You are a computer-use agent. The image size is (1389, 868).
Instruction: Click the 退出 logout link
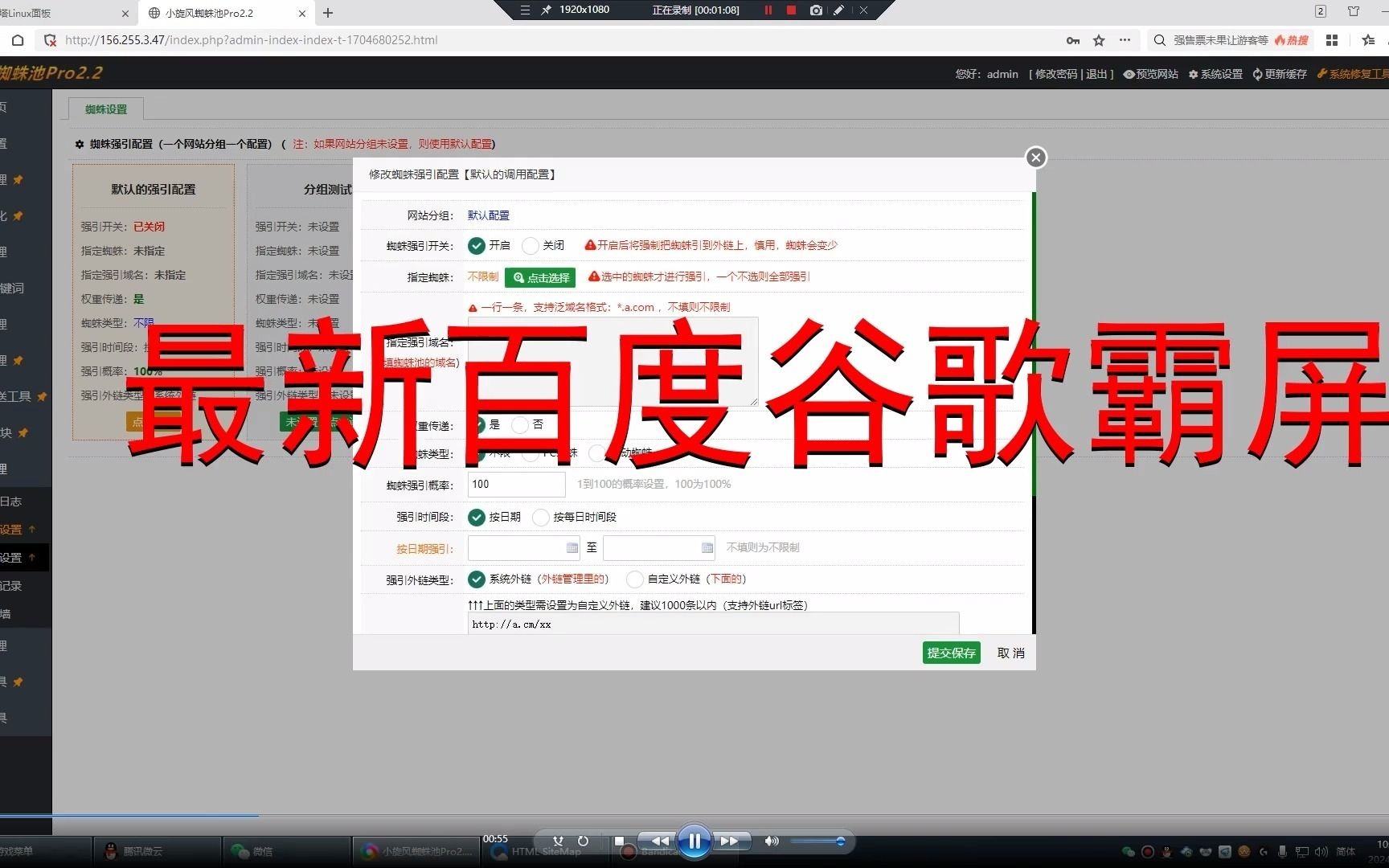[1096, 74]
